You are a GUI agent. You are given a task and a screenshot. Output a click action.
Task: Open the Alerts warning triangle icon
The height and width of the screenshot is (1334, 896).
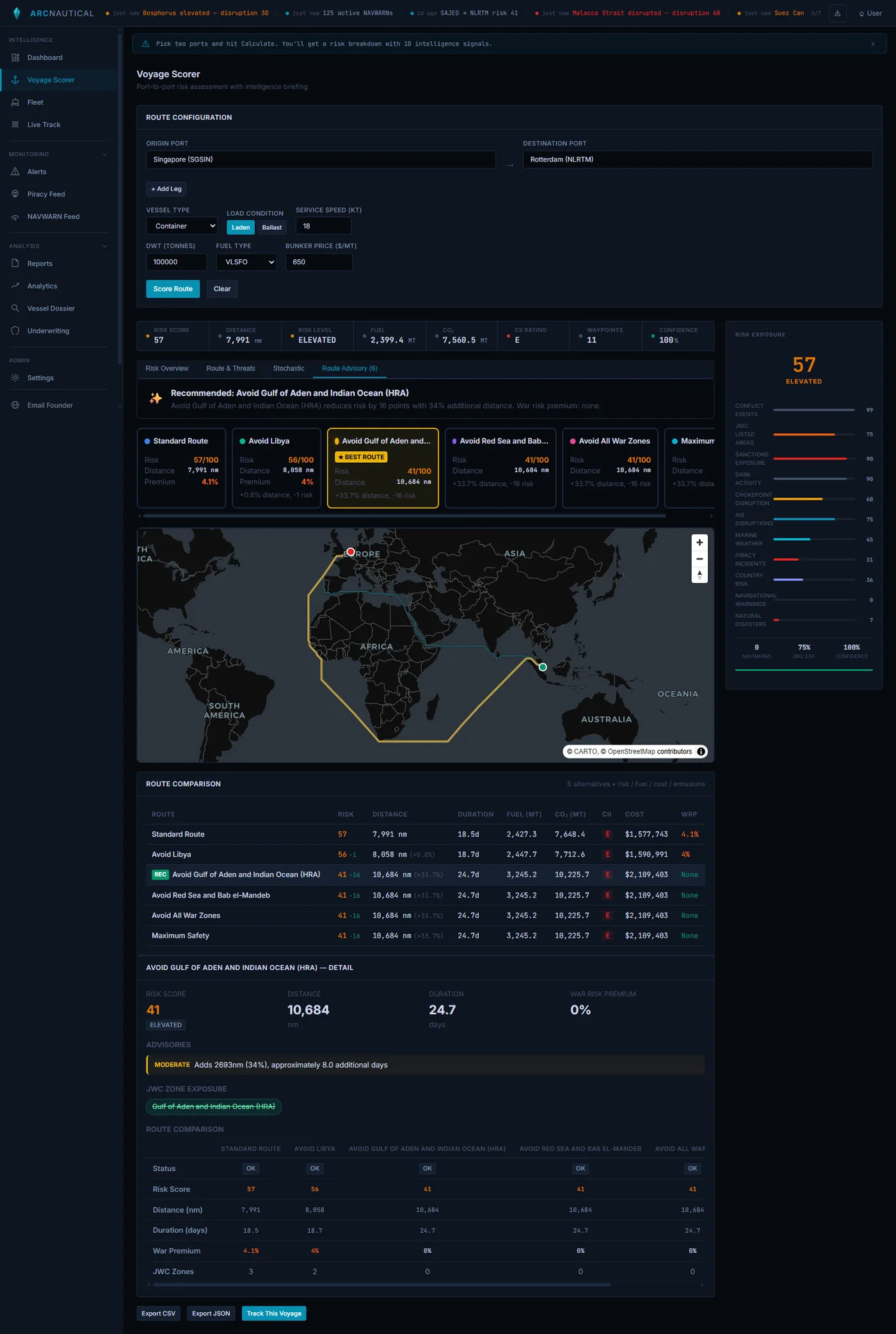[15, 172]
